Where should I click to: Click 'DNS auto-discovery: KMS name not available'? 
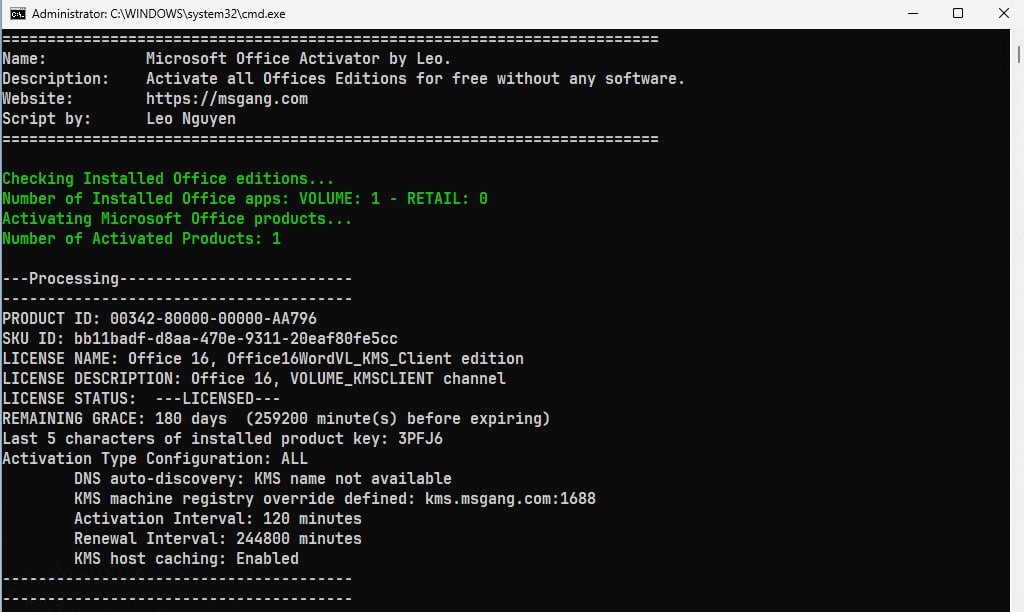[x=263, y=479]
